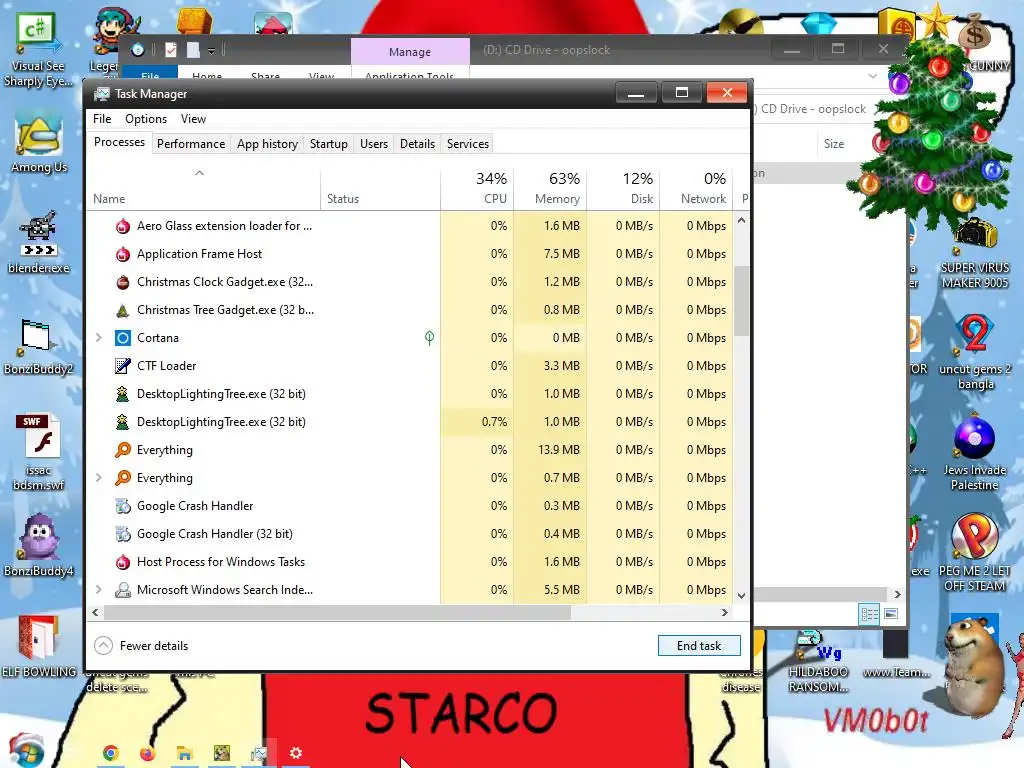Open the SUPER VIRUS MAKER 9005 desktop icon
1024x768 pixels.
(974, 255)
